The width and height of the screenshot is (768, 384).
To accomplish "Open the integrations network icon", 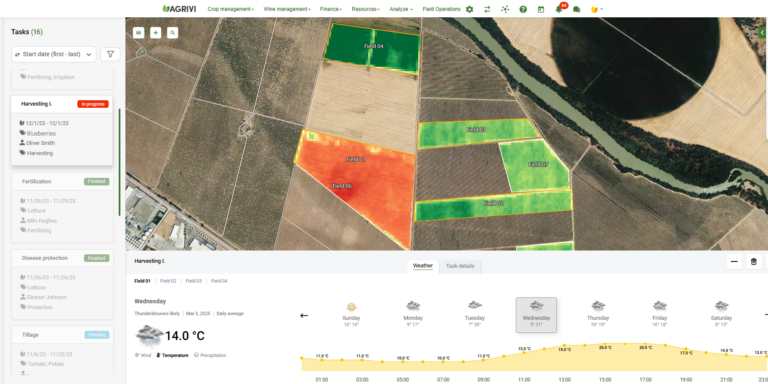I will point(505,9).
